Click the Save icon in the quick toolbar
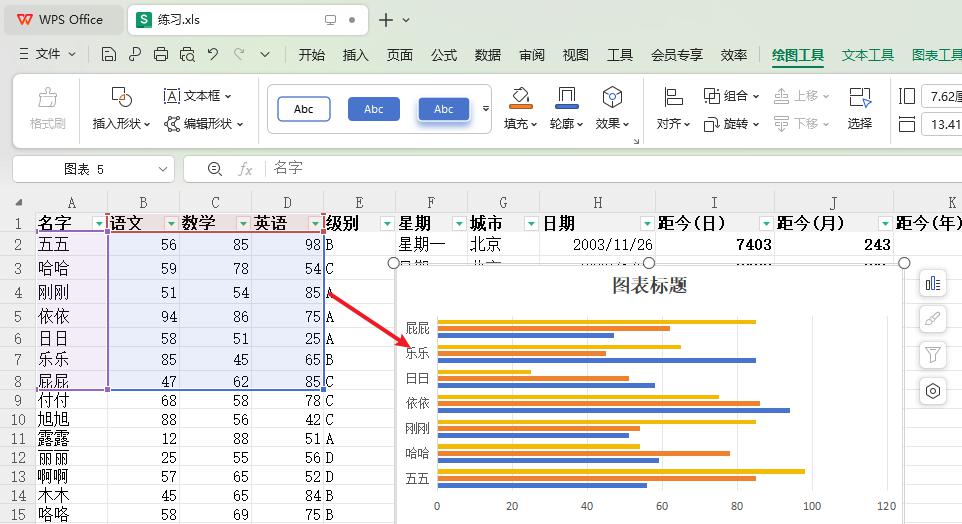Image resolution: width=962 pixels, height=524 pixels. click(x=109, y=55)
